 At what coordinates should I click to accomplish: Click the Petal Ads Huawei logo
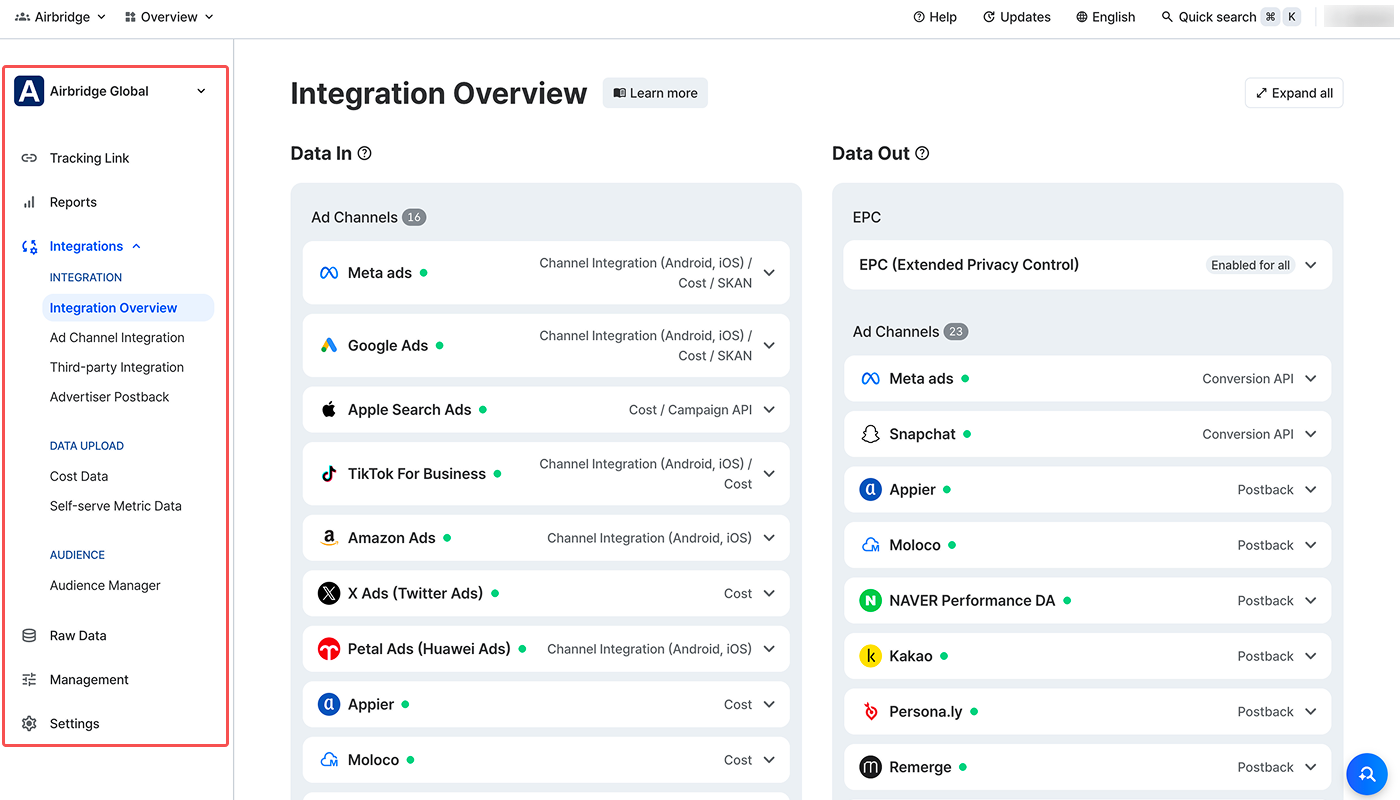pyautogui.click(x=329, y=649)
